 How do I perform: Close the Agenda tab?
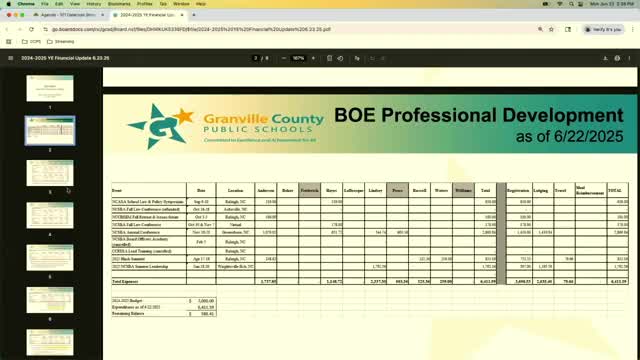(102, 15)
